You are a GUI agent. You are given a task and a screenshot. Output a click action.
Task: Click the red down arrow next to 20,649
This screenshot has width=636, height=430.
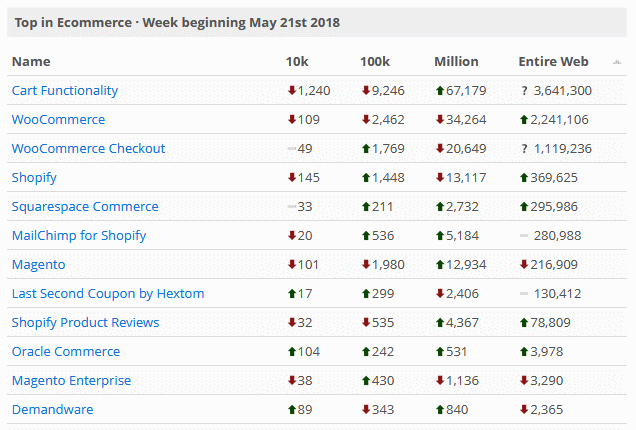[440, 148]
